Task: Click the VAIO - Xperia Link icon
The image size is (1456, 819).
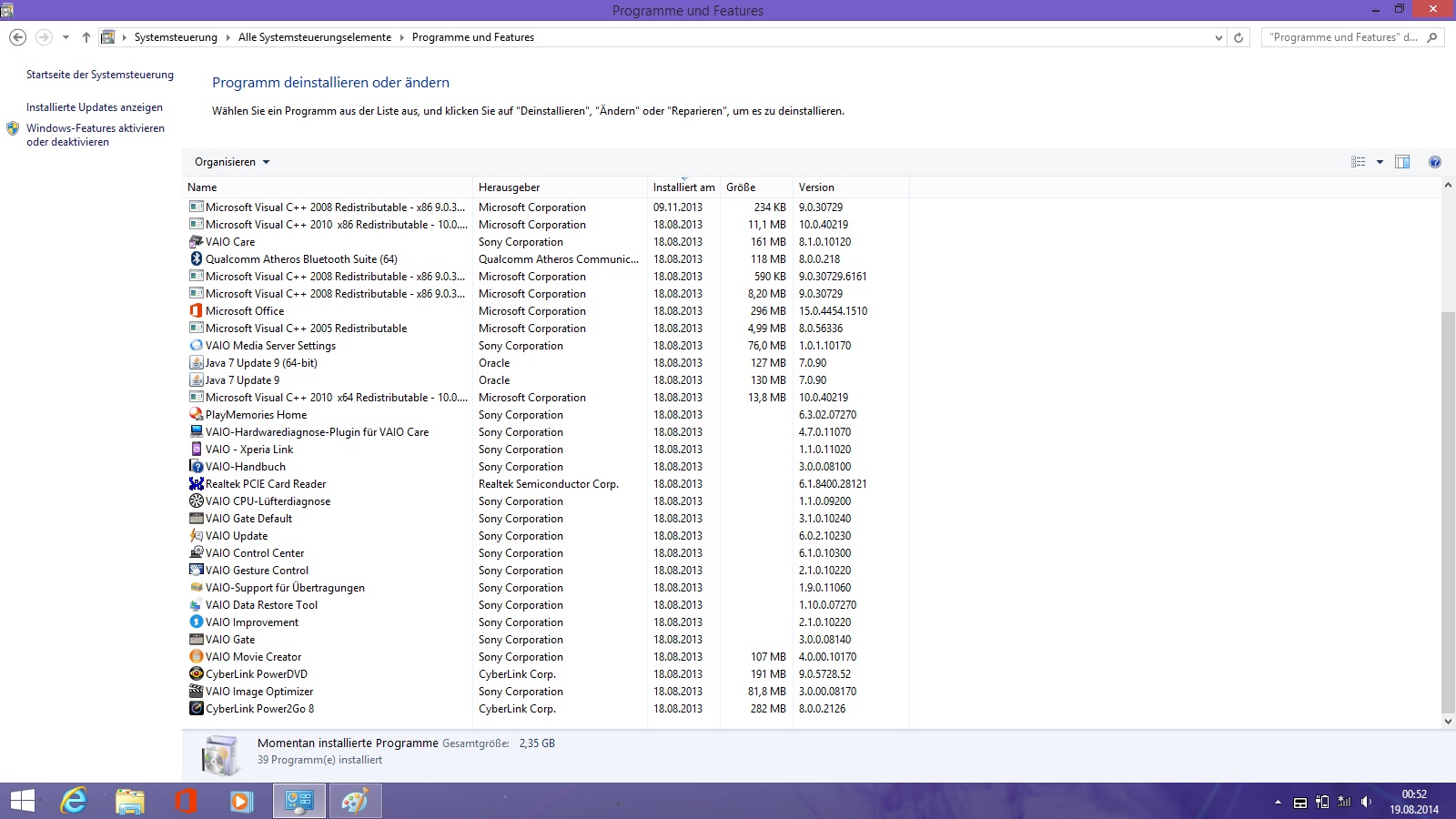Action: [196, 450]
